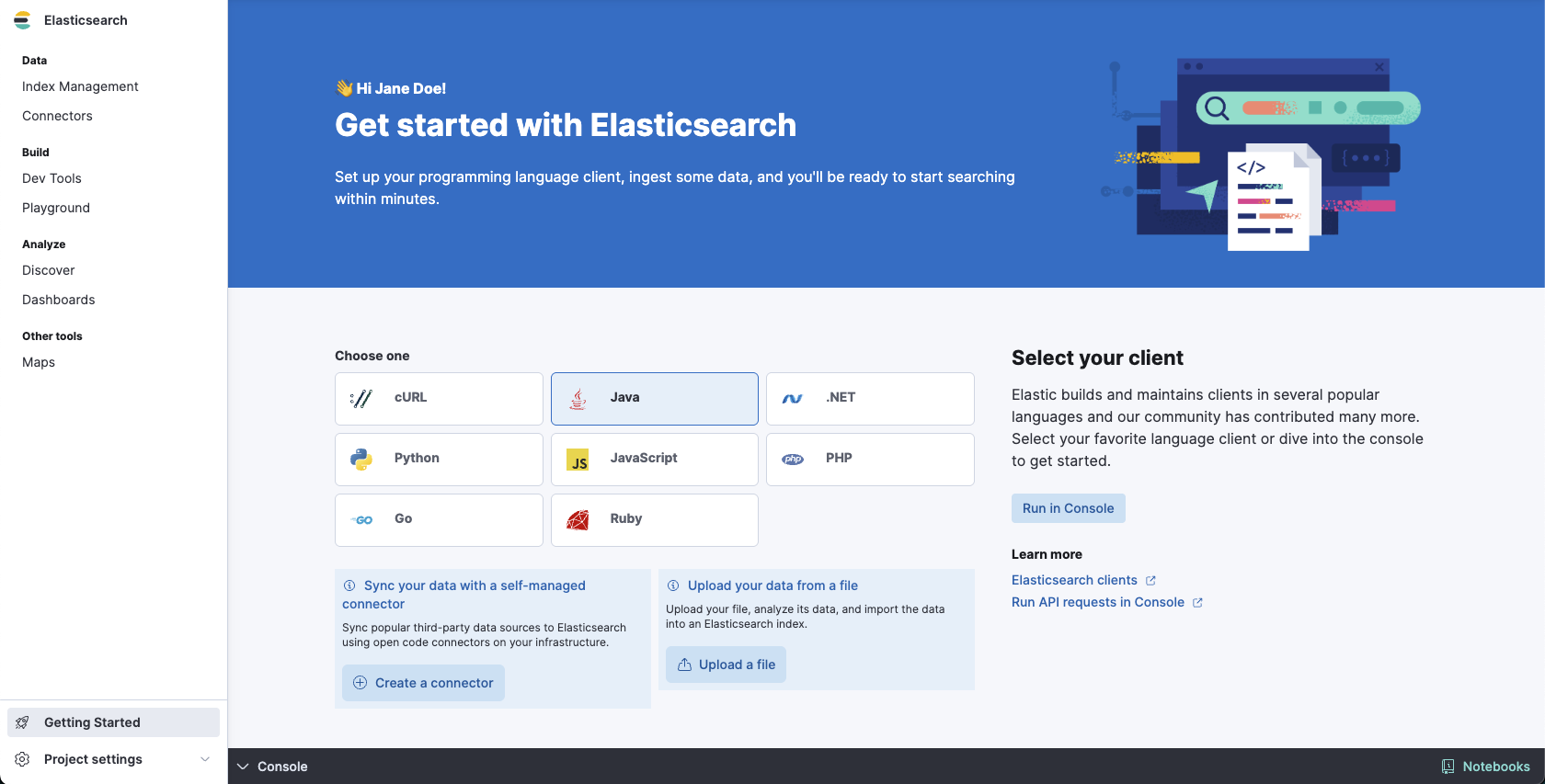Open Index Management in sidebar
Image resolution: width=1545 pixels, height=784 pixels.
[x=80, y=86]
